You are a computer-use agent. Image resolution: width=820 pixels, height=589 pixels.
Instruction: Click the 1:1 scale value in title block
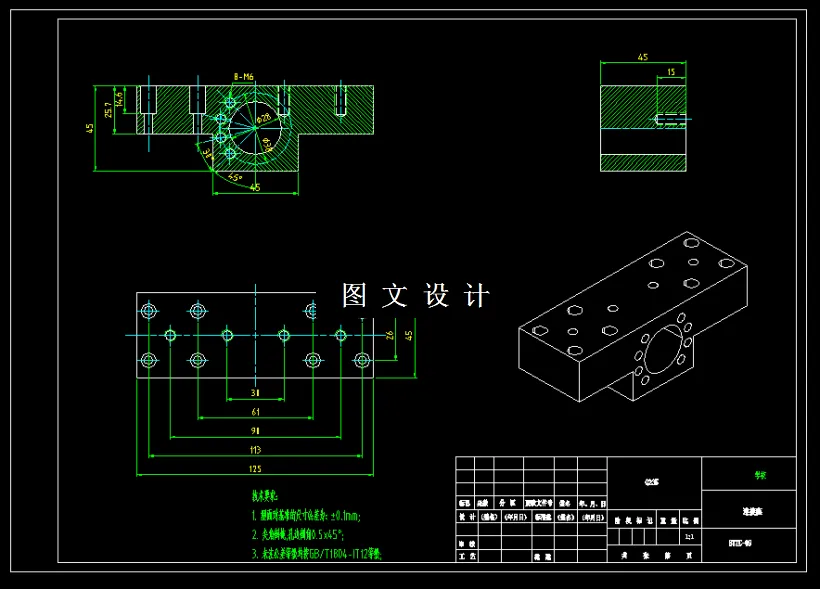690,537
